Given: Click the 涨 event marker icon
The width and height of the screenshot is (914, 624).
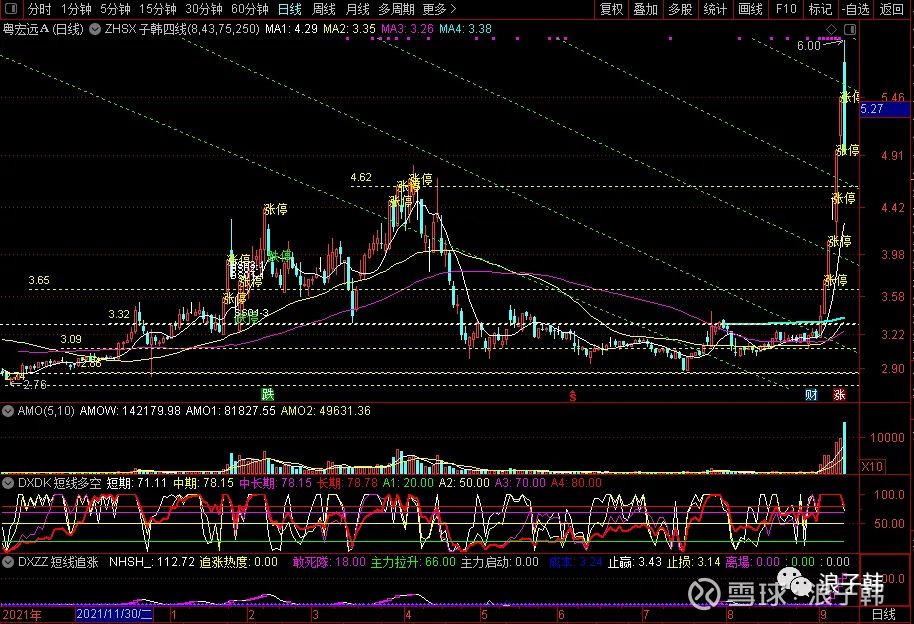Looking at the screenshot, I should [838, 395].
